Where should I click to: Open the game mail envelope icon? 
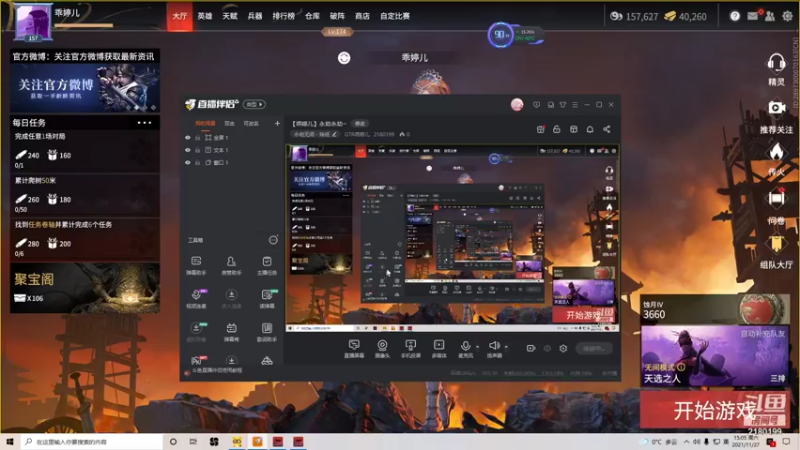click(753, 16)
